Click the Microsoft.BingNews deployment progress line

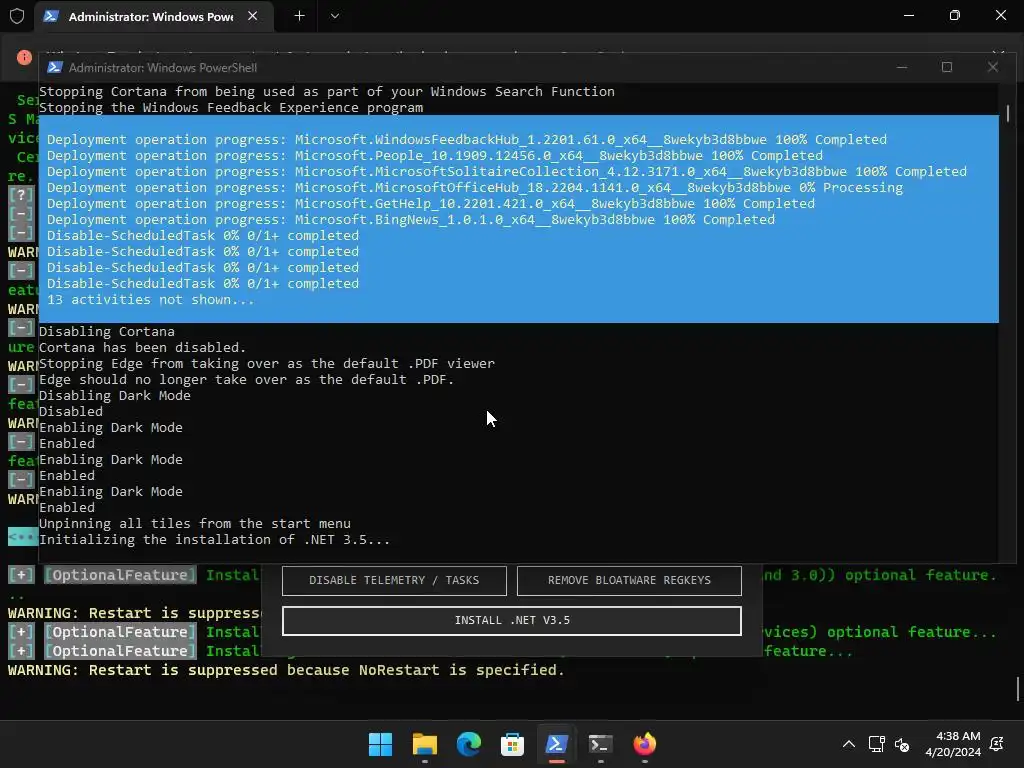pos(411,219)
